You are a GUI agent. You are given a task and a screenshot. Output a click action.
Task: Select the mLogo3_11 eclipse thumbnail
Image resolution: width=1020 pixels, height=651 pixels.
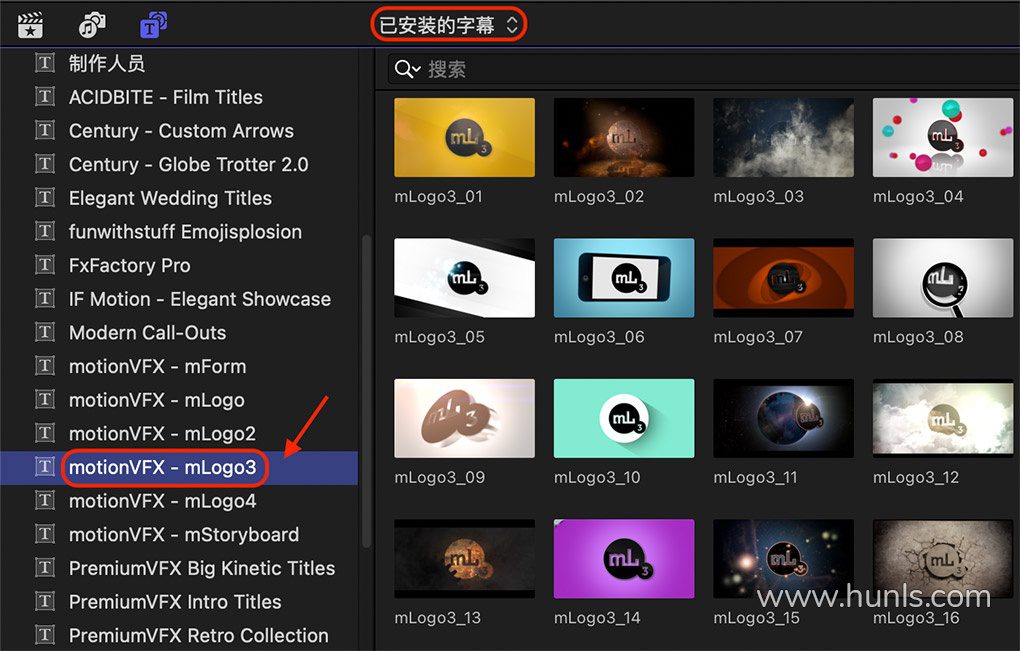click(x=783, y=418)
